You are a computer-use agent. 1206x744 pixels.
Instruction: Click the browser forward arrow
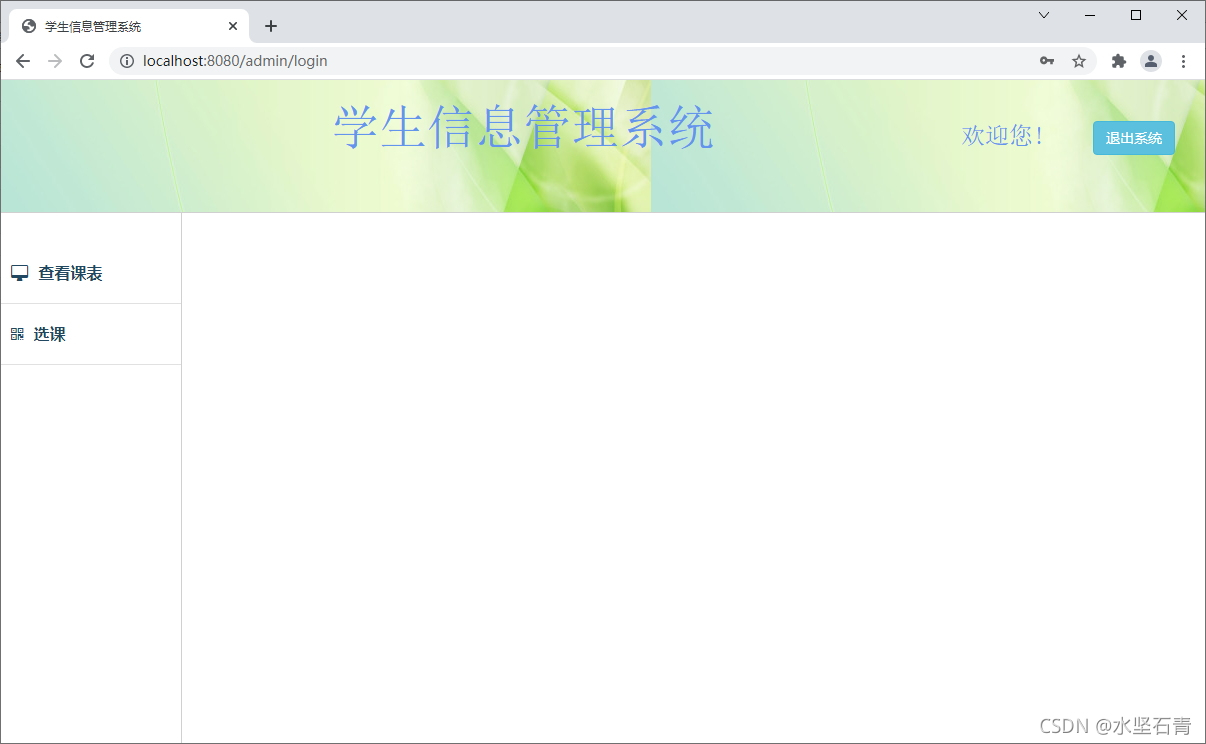click(x=55, y=61)
